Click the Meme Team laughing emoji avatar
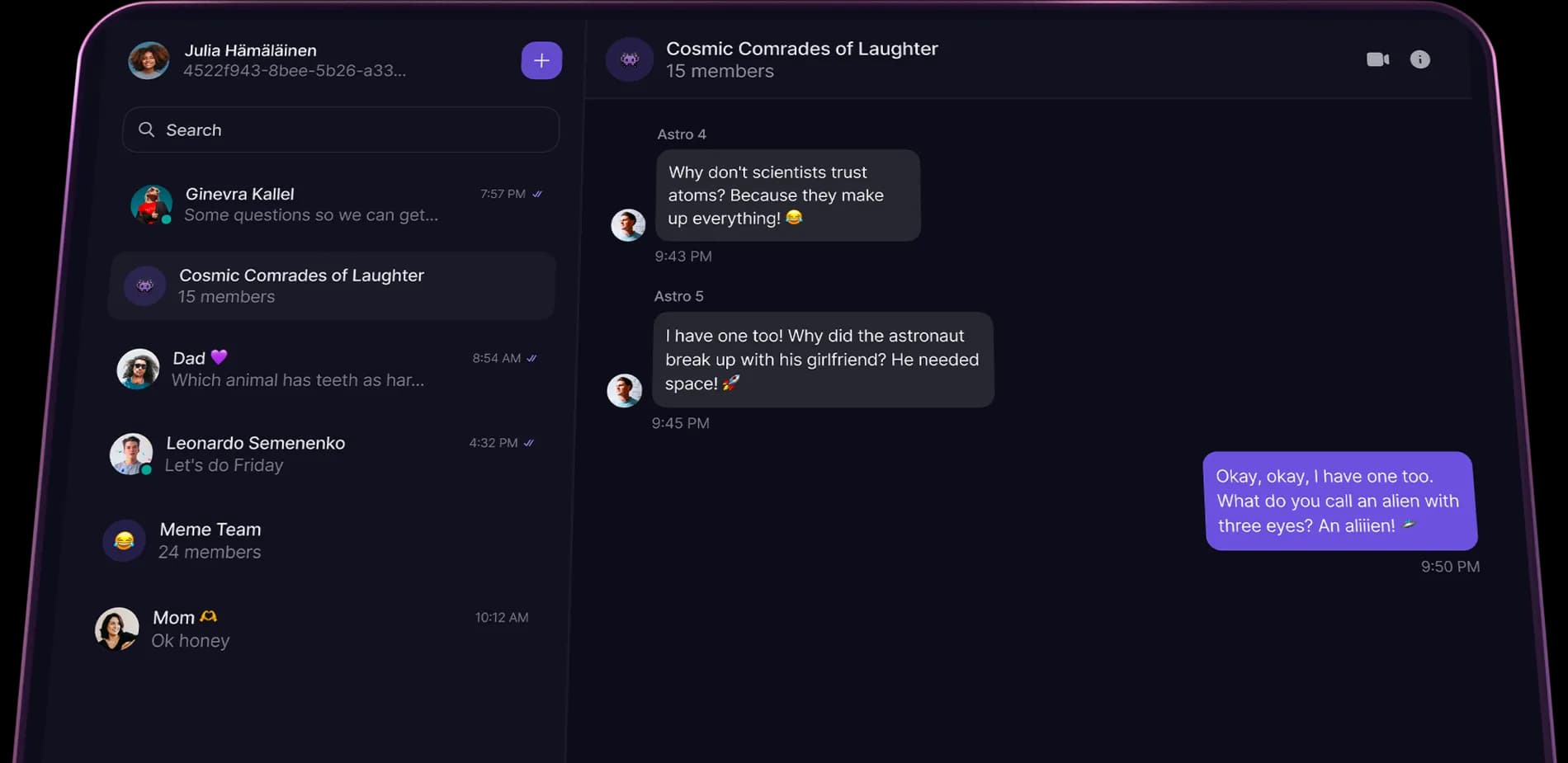1568x763 pixels. (124, 540)
